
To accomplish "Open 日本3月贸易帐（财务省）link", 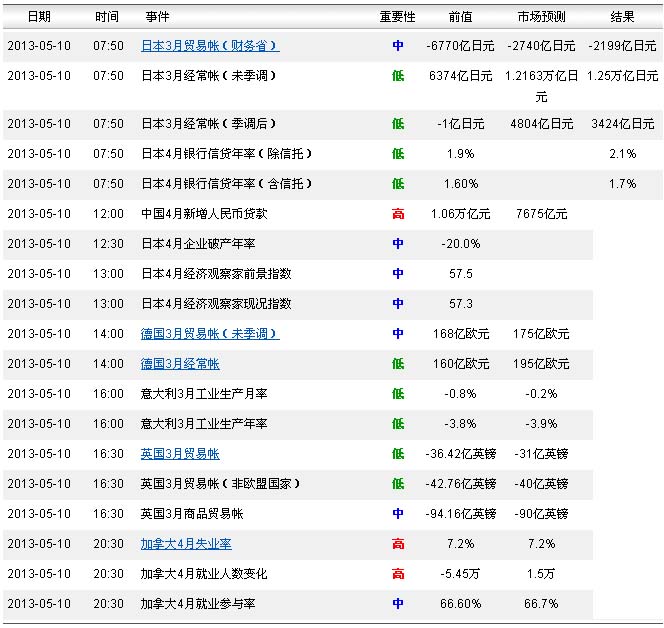I will [x=210, y=46].
